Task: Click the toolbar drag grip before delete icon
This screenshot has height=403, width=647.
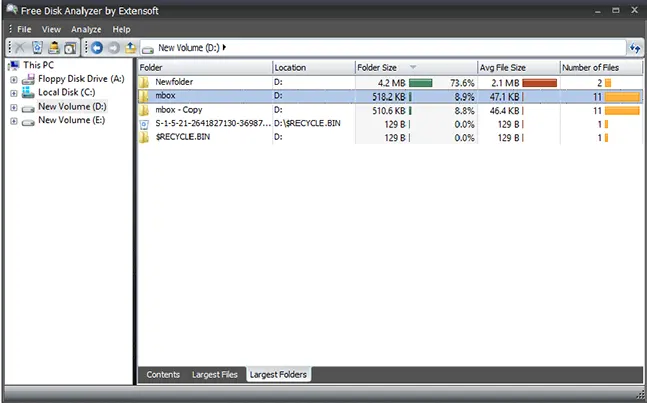Action: tap(10, 47)
